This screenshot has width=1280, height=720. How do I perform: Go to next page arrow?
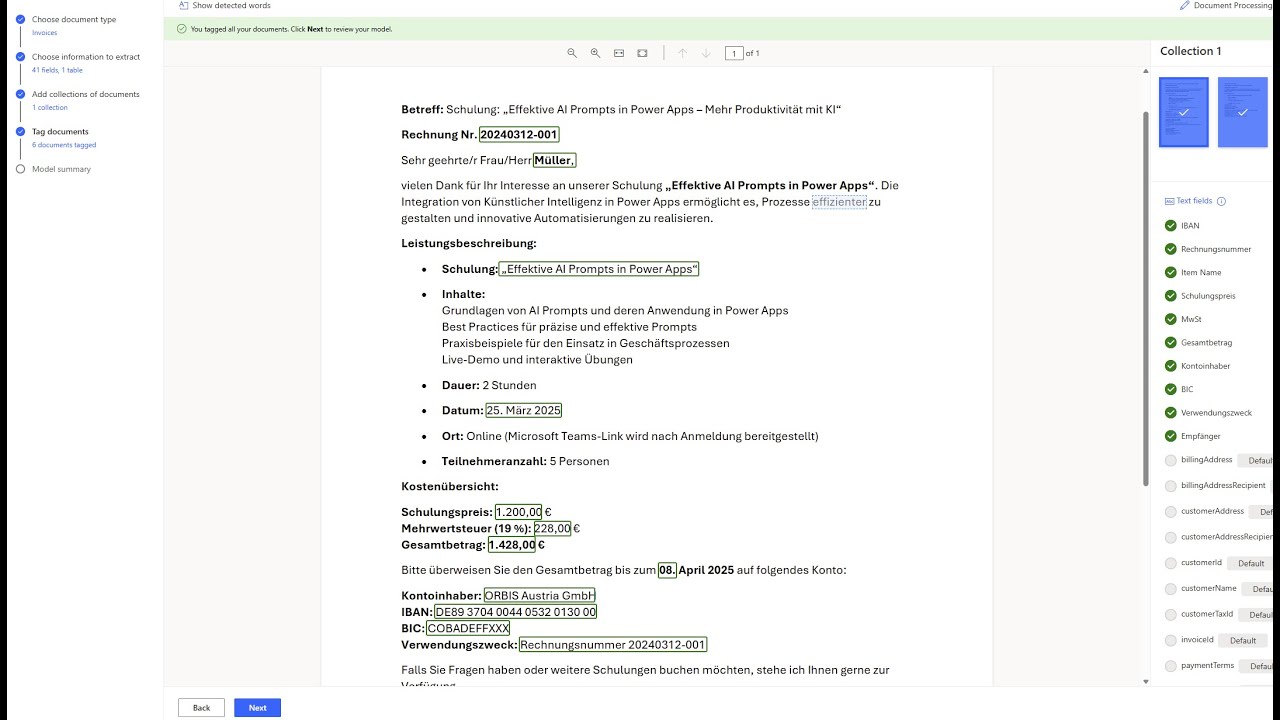tap(706, 53)
